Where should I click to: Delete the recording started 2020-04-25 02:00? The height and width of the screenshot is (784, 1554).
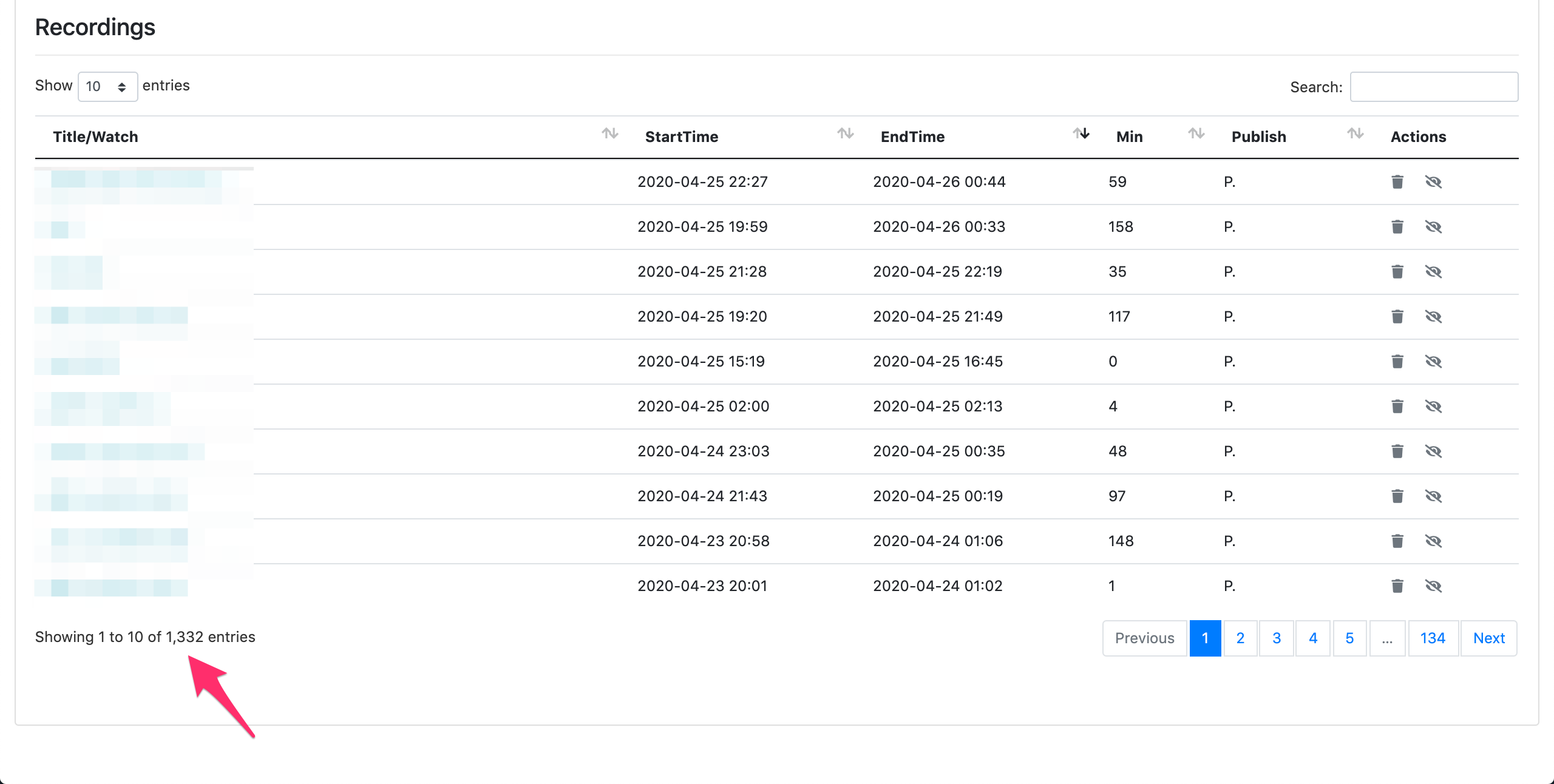(1397, 406)
